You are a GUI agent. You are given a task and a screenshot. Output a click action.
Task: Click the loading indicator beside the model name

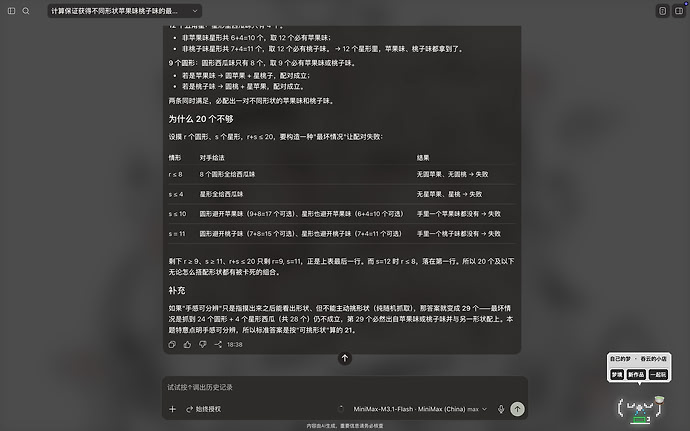point(341,409)
